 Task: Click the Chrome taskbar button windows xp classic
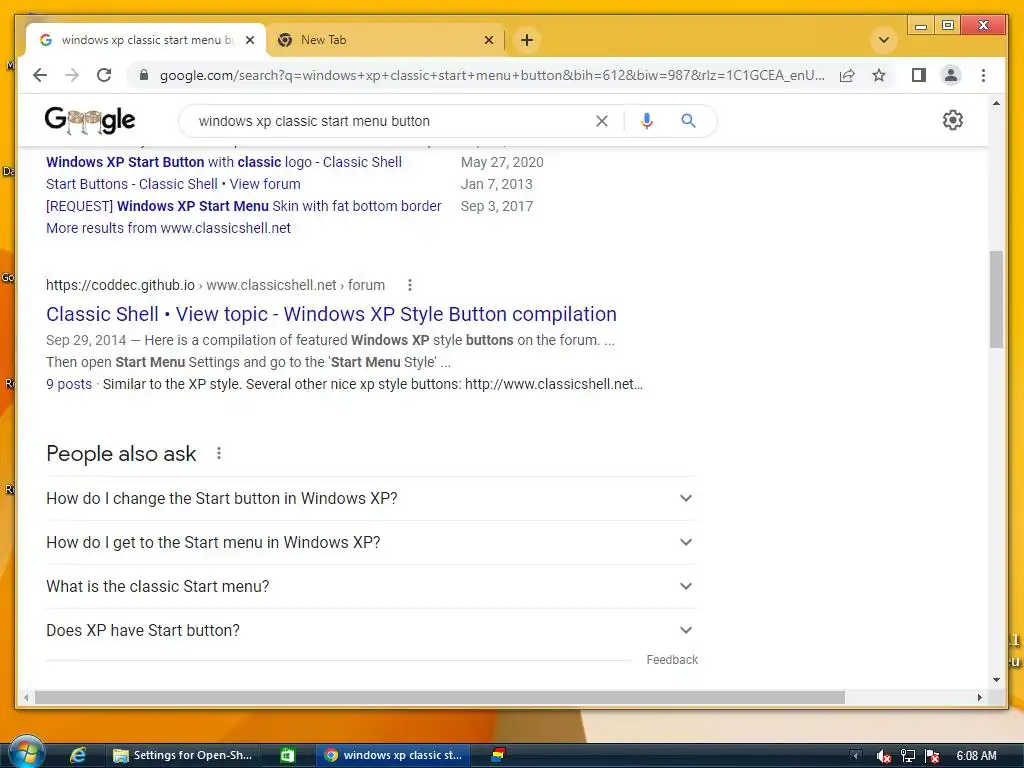394,756
